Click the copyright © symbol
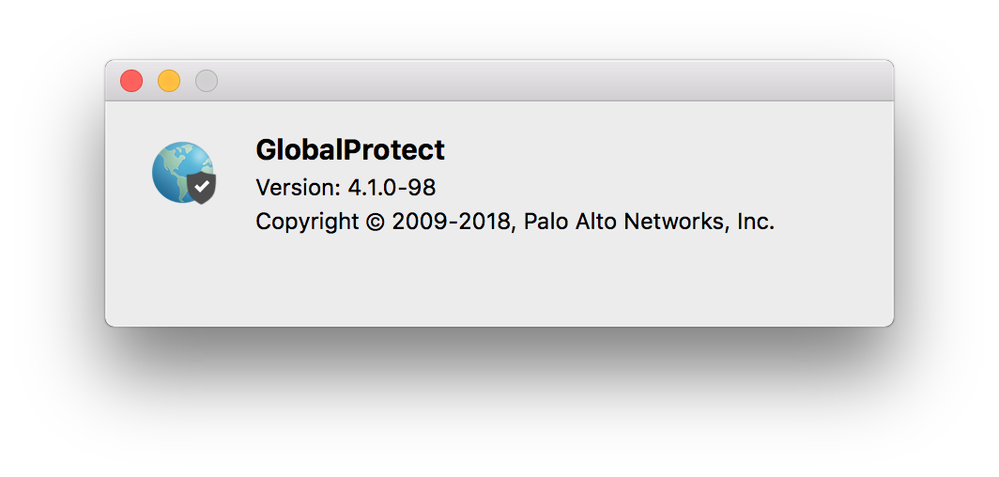 point(375,222)
